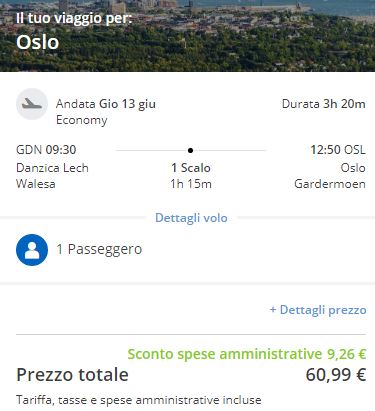Click the 60,99 € total price
This screenshot has width=375, height=411.
coord(336,375)
